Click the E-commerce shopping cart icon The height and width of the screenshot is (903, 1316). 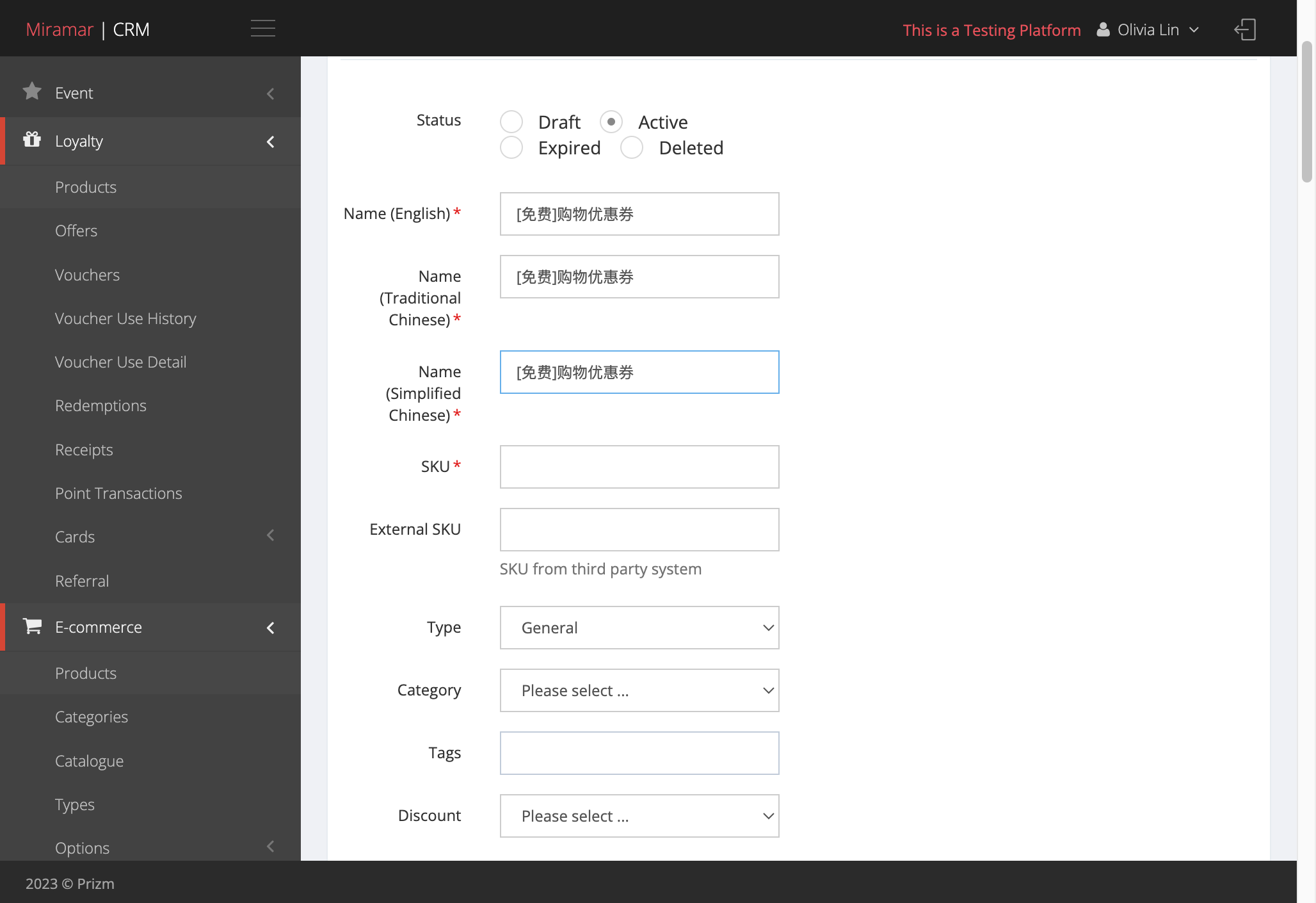32,626
